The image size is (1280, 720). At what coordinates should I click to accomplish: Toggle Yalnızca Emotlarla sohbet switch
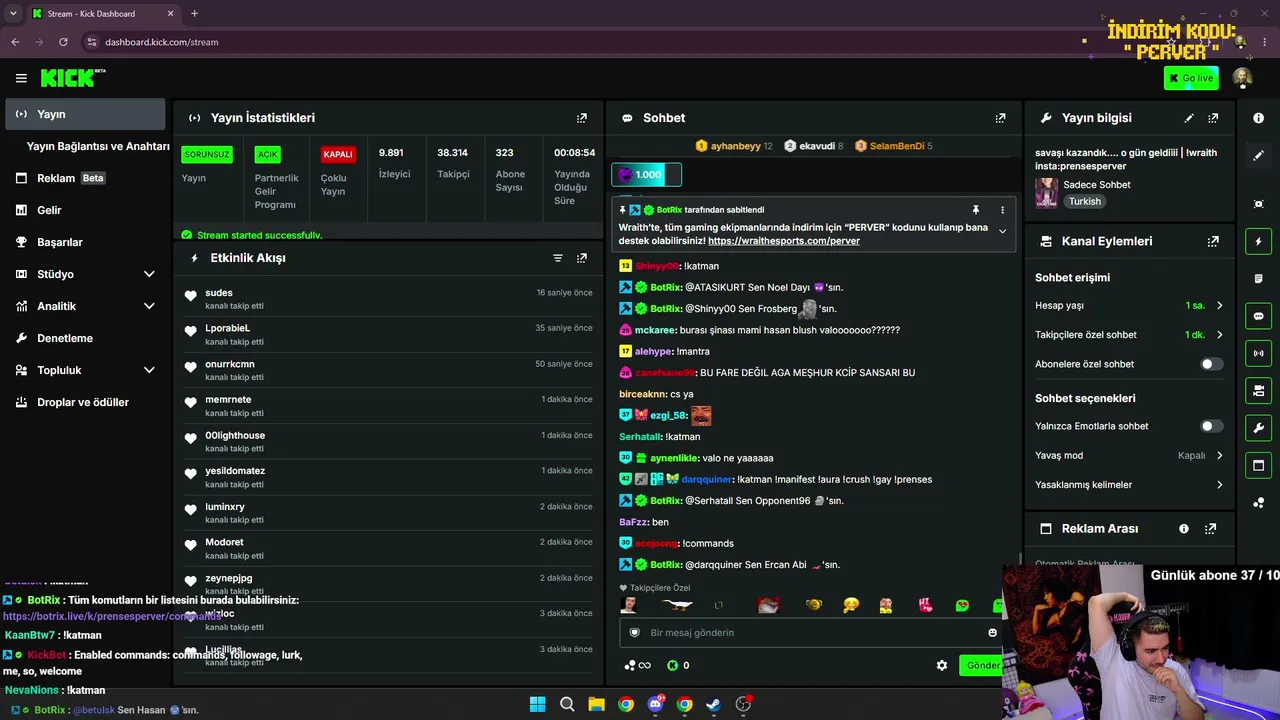(x=1211, y=426)
